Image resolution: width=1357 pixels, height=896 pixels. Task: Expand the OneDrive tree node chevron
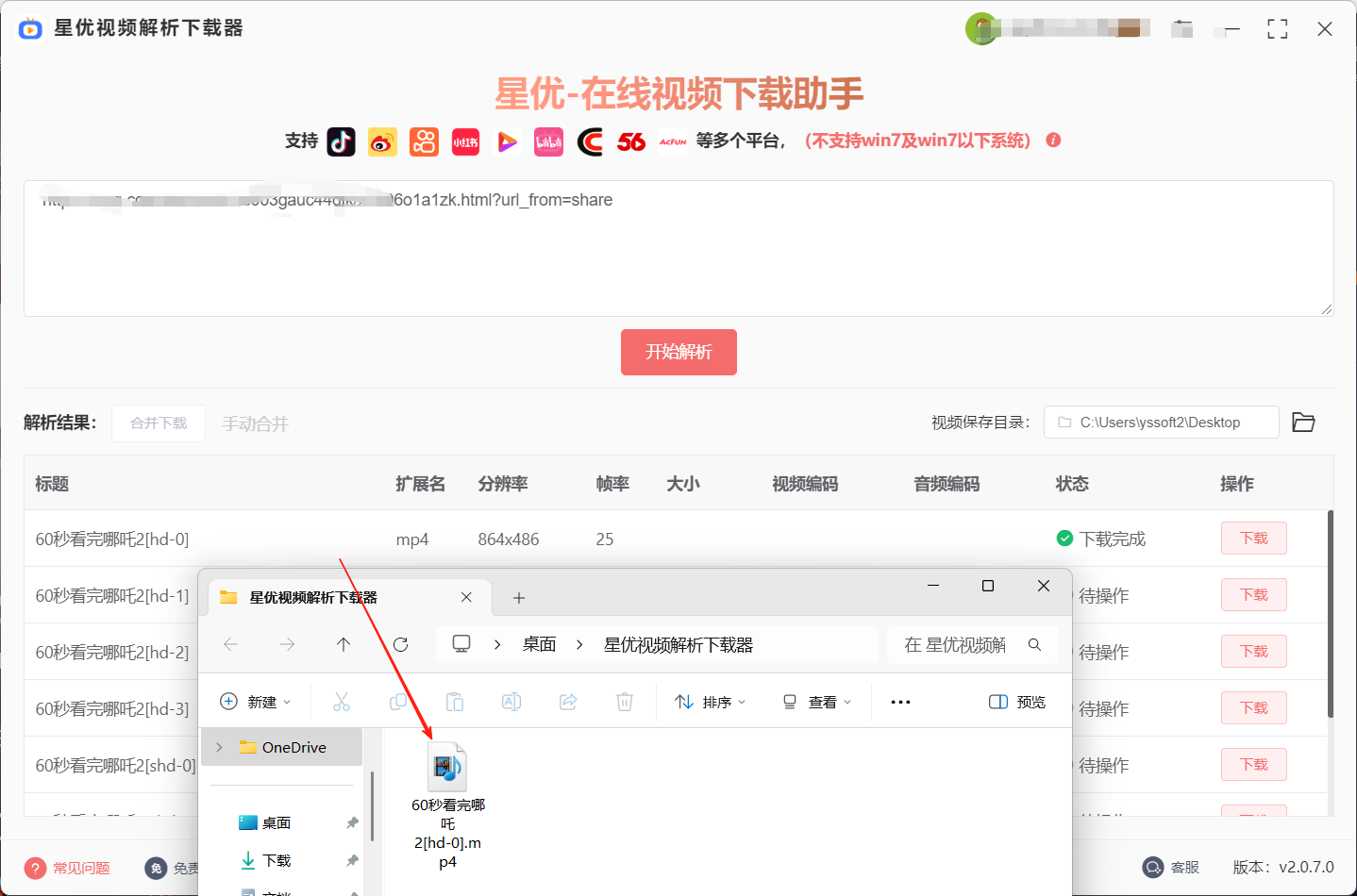(219, 747)
